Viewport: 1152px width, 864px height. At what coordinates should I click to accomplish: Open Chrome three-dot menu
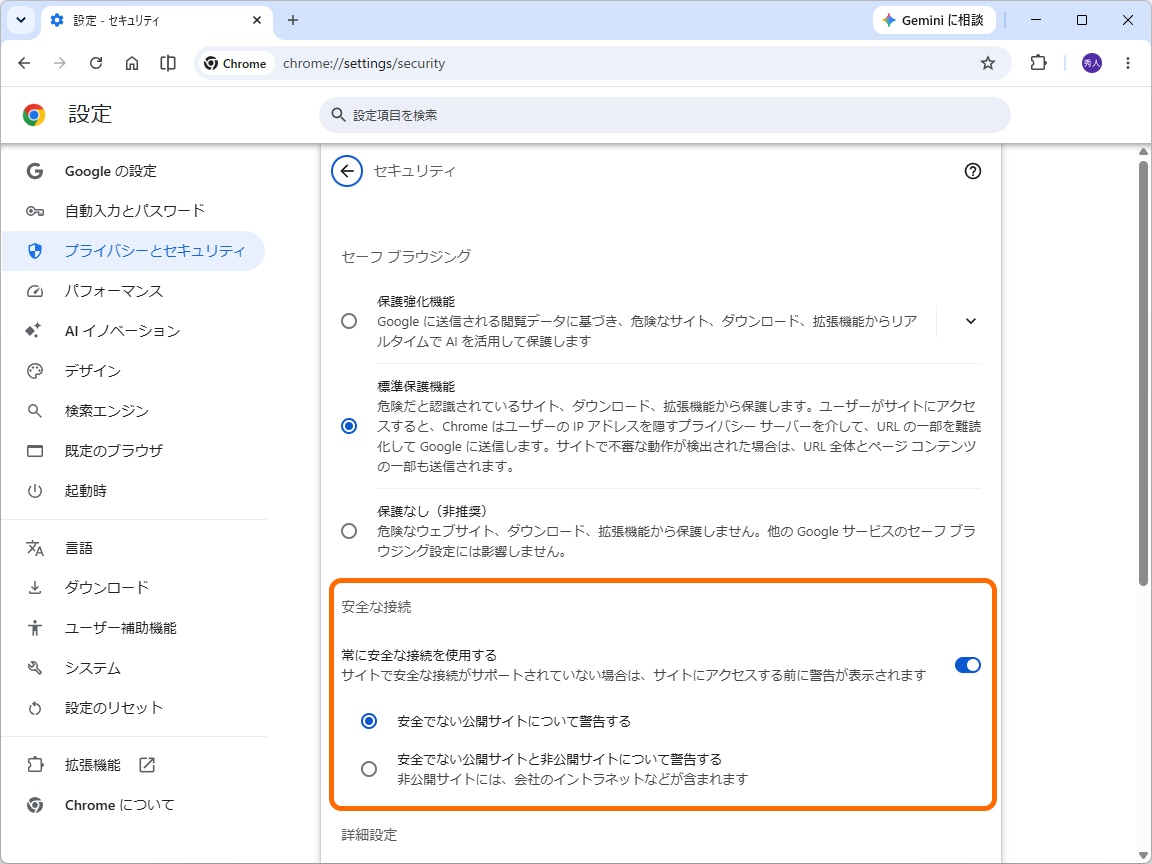tap(1128, 63)
